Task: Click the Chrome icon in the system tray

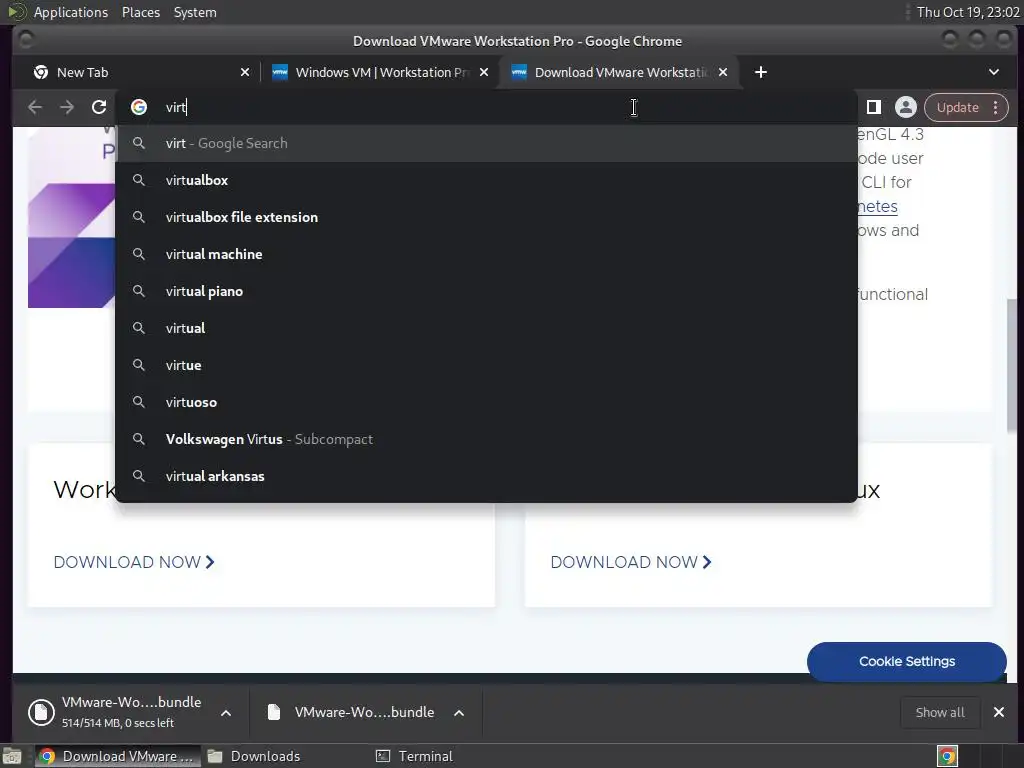Action: [946, 756]
